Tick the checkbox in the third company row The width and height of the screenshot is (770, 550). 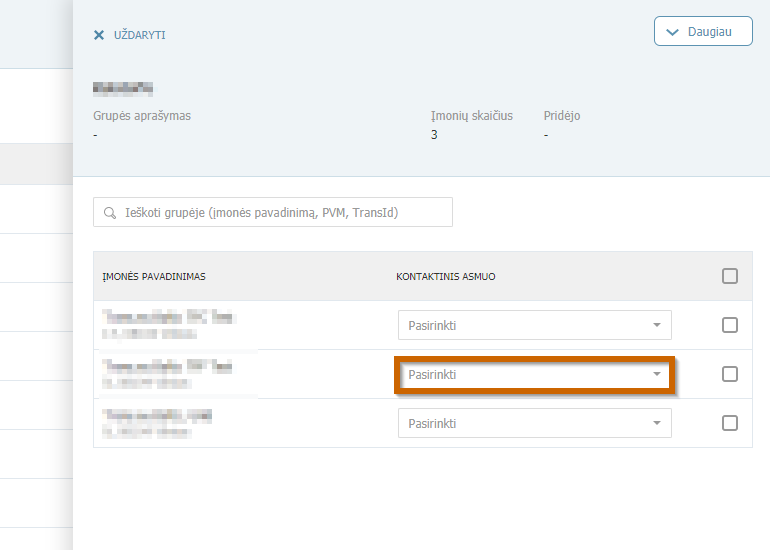pos(730,423)
